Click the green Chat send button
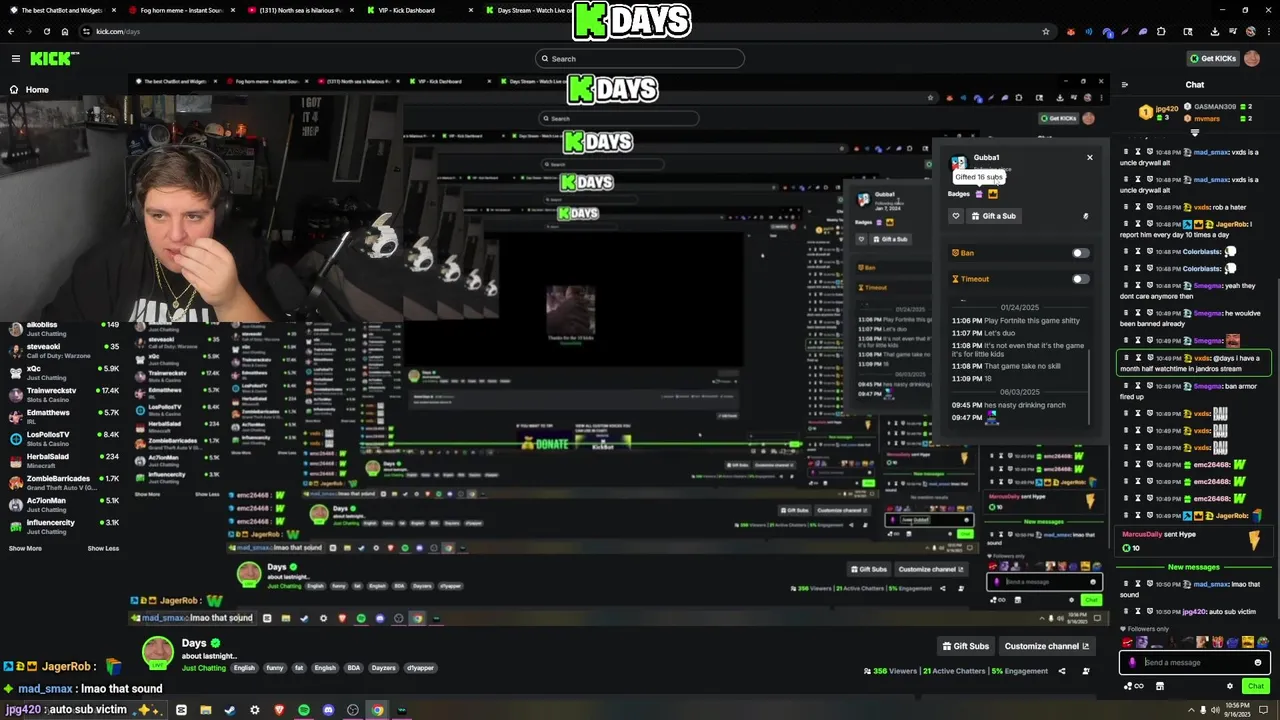The image size is (1280, 720). [x=1255, y=686]
